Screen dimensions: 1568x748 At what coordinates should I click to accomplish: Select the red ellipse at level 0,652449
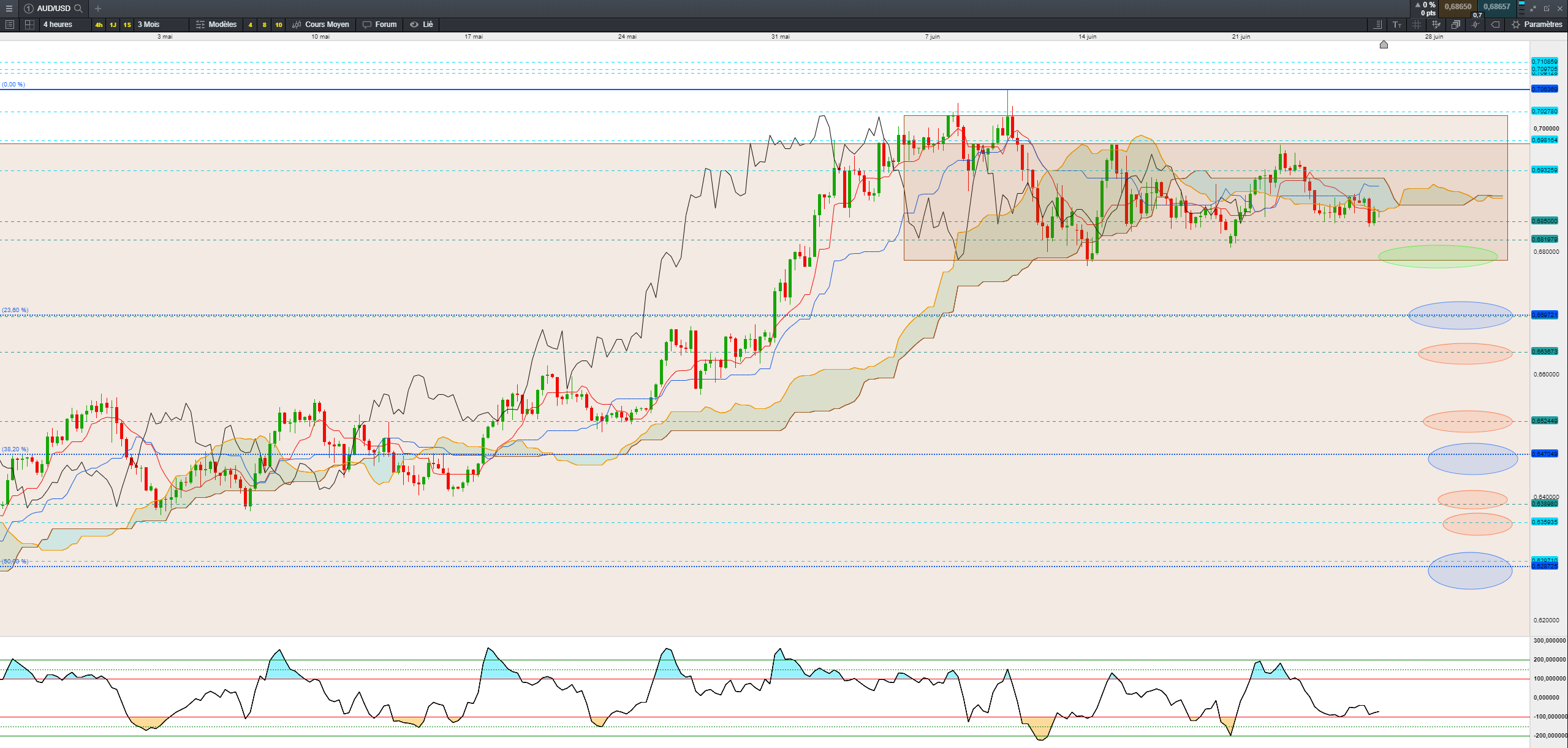point(1468,422)
